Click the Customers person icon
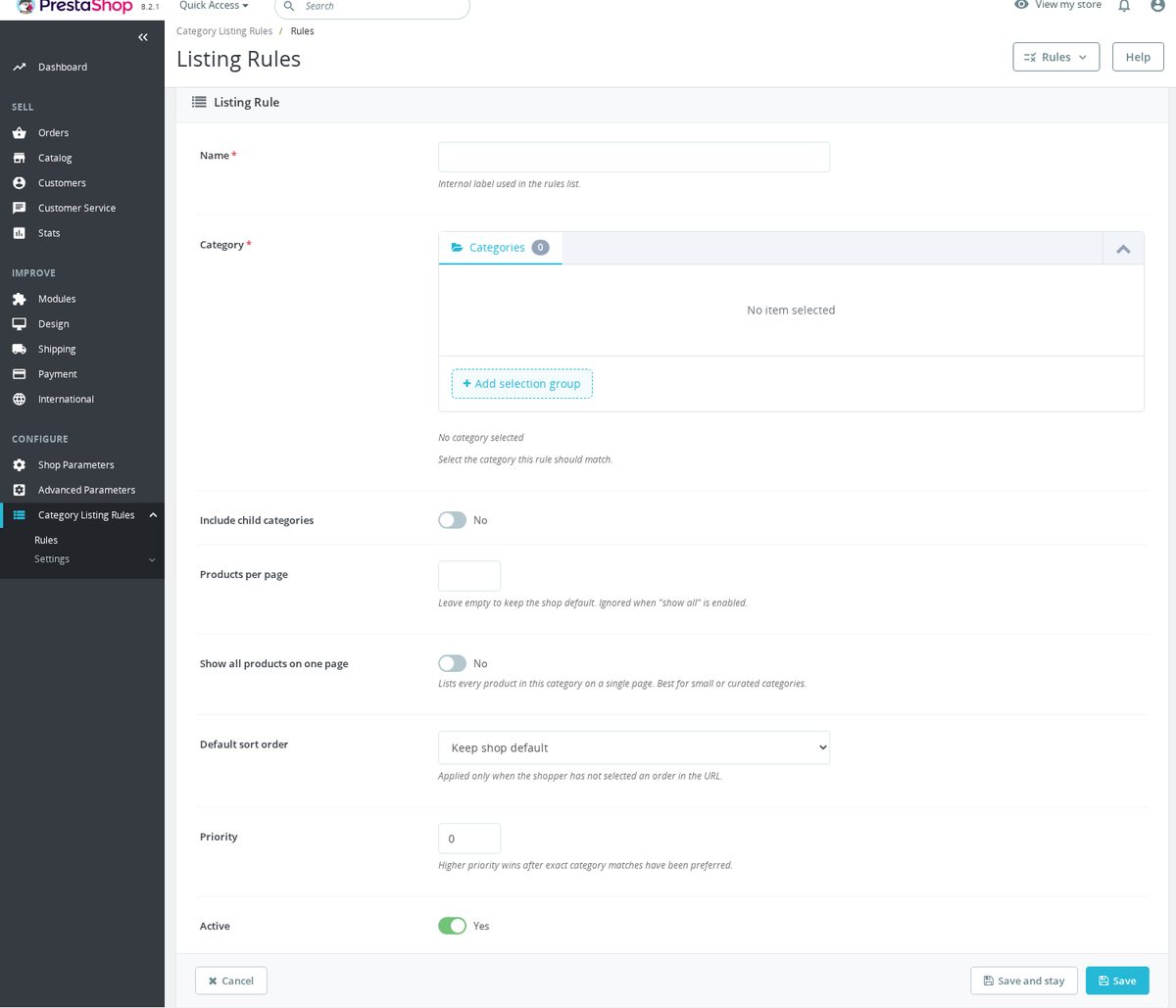Screen dimensions: 1176x1008 point(19,183)
